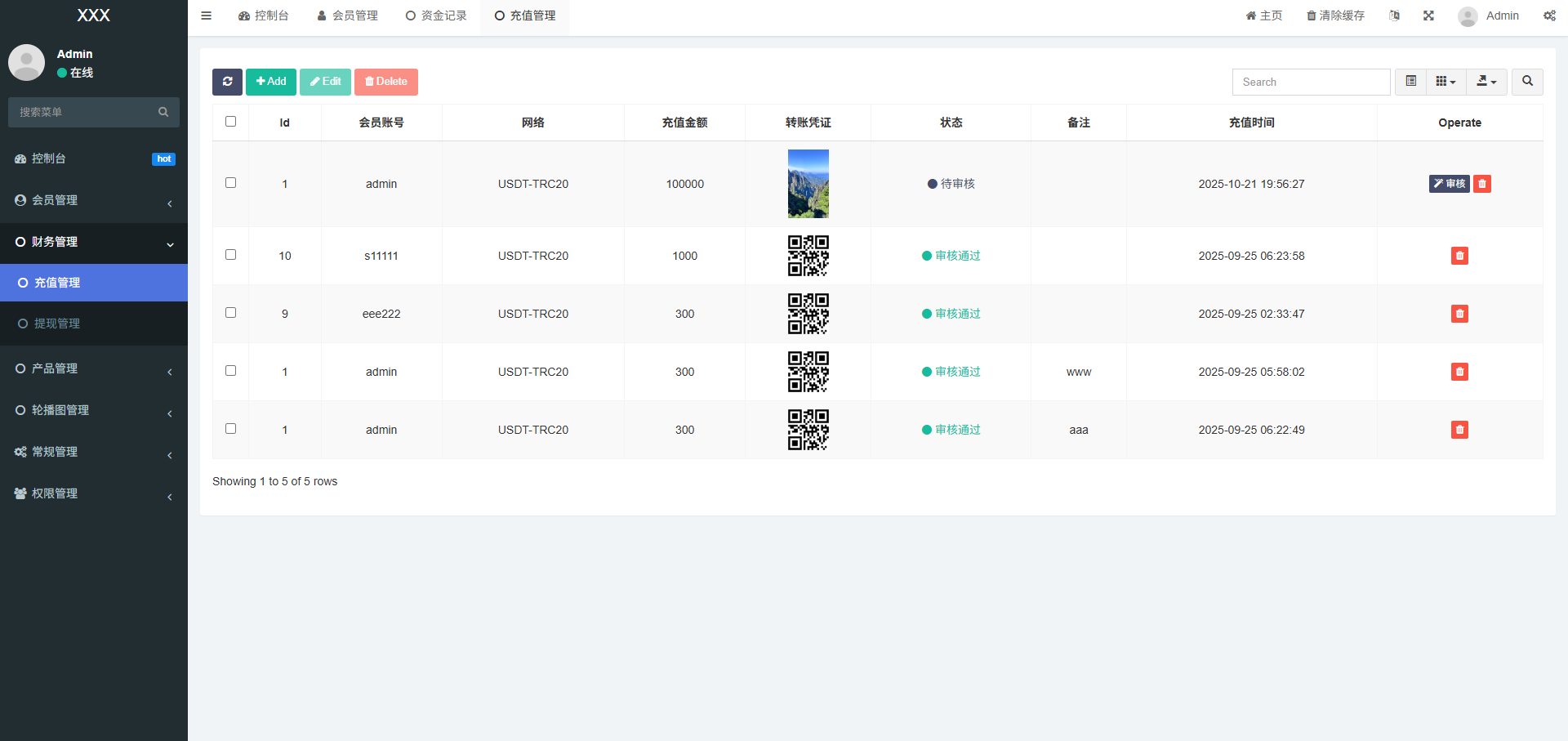Screen dimensions: 1568x741
Task: Click the table card-view toggle icon
Action: pyautogui.click(x=1410, y=82)
